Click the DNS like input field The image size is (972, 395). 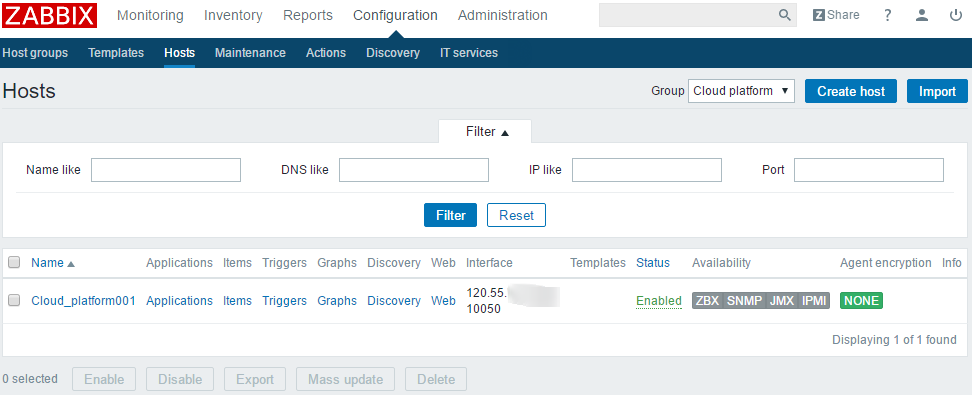click(x=413, y=170)
